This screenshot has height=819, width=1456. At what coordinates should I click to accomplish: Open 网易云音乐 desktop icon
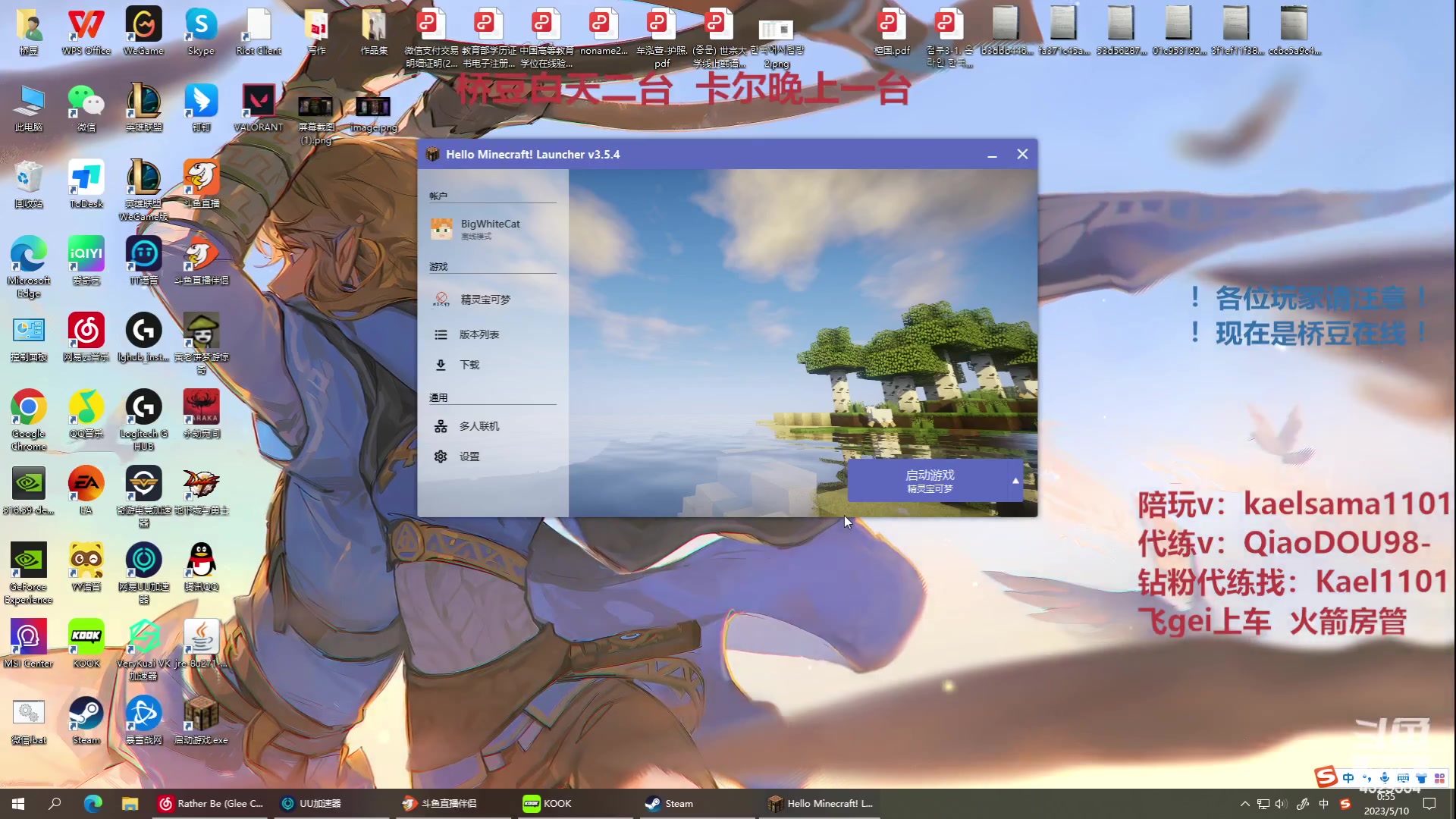pos(86,337)
